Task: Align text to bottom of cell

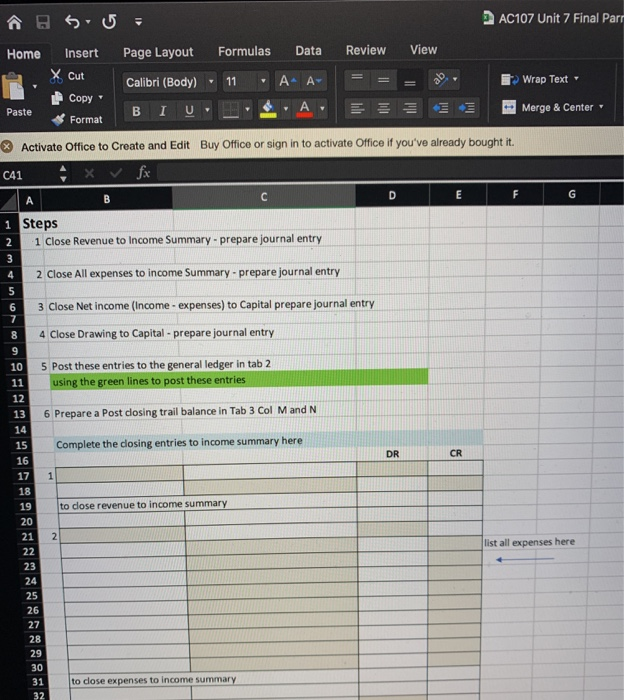Action: pos(410,82)
